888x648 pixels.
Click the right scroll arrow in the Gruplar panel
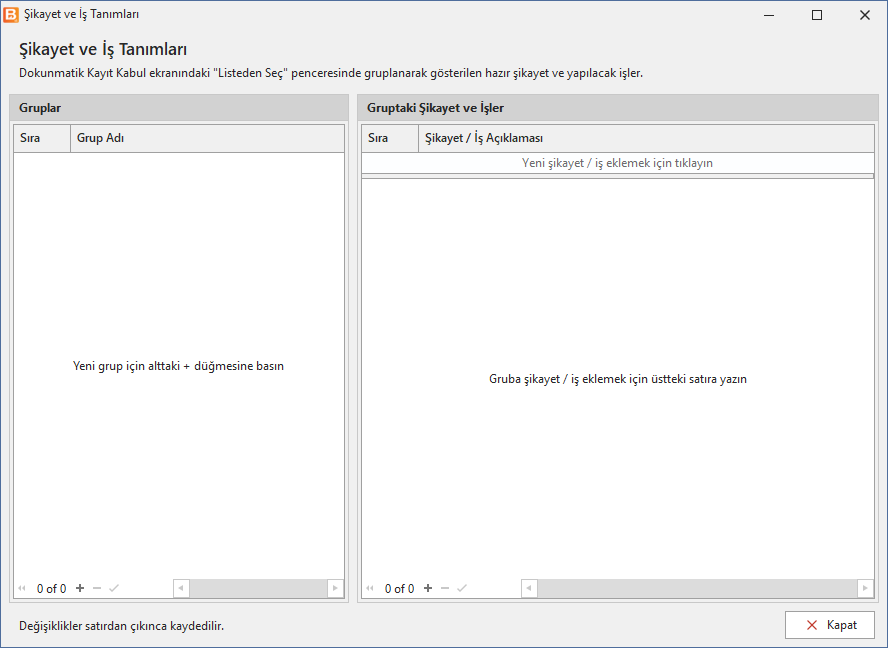click(335, 588)
